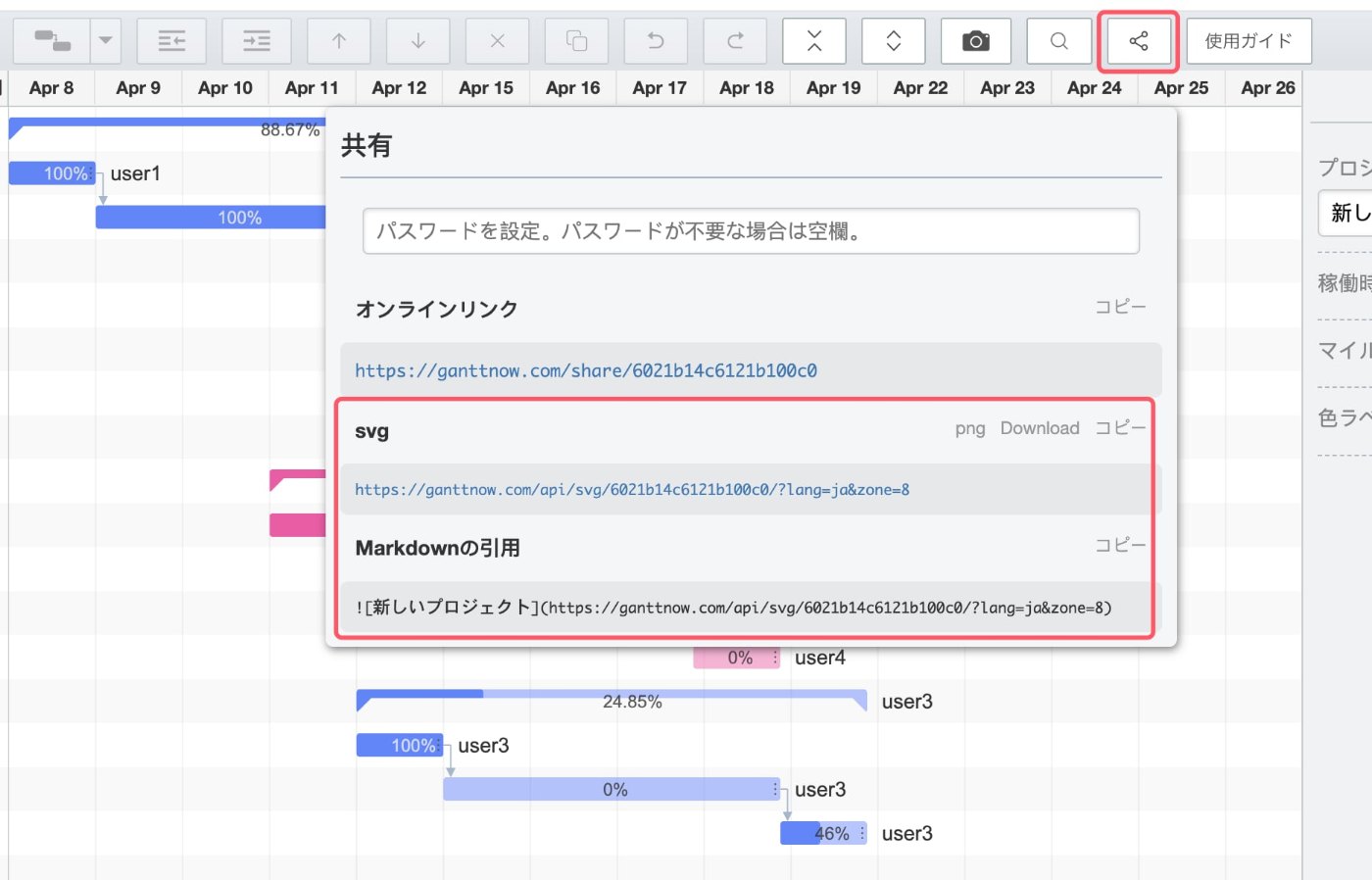Open the add task dropdown arrow
The width and height of the screenshot is (1372, 880).
(105, 41)
